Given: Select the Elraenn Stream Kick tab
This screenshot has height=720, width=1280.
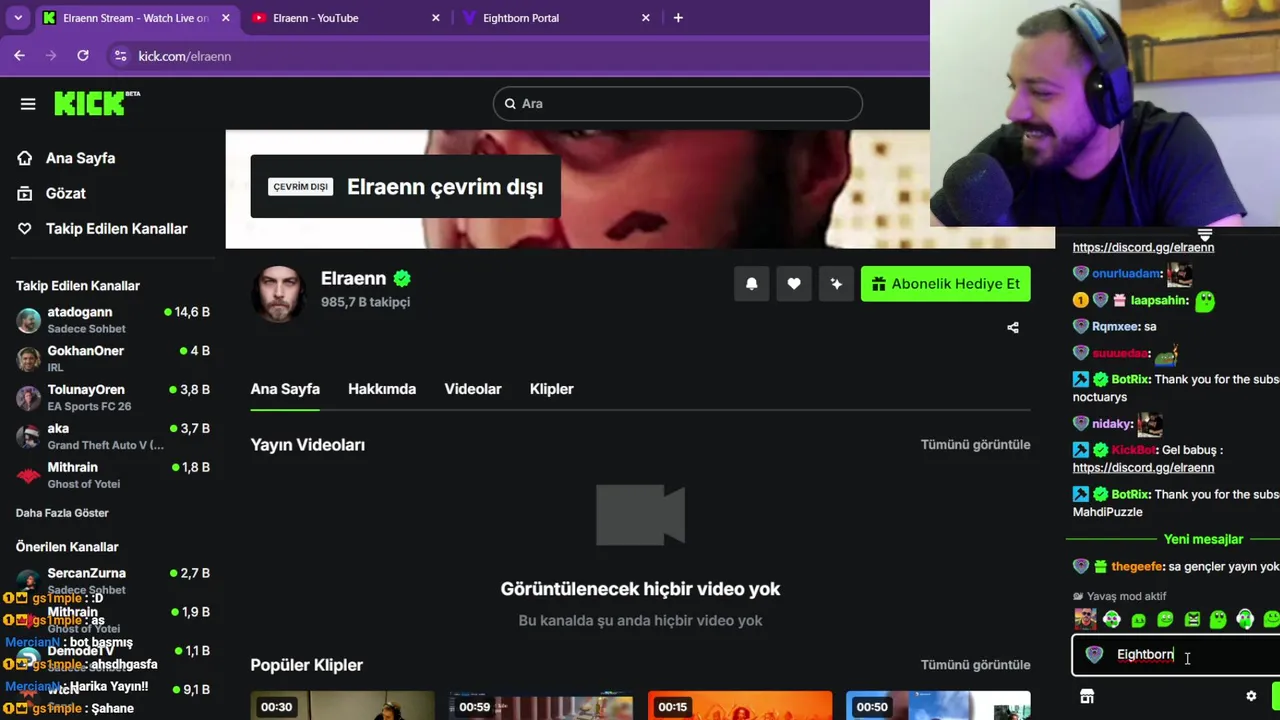Looking at the screenshot, I should tap(136, 18).
